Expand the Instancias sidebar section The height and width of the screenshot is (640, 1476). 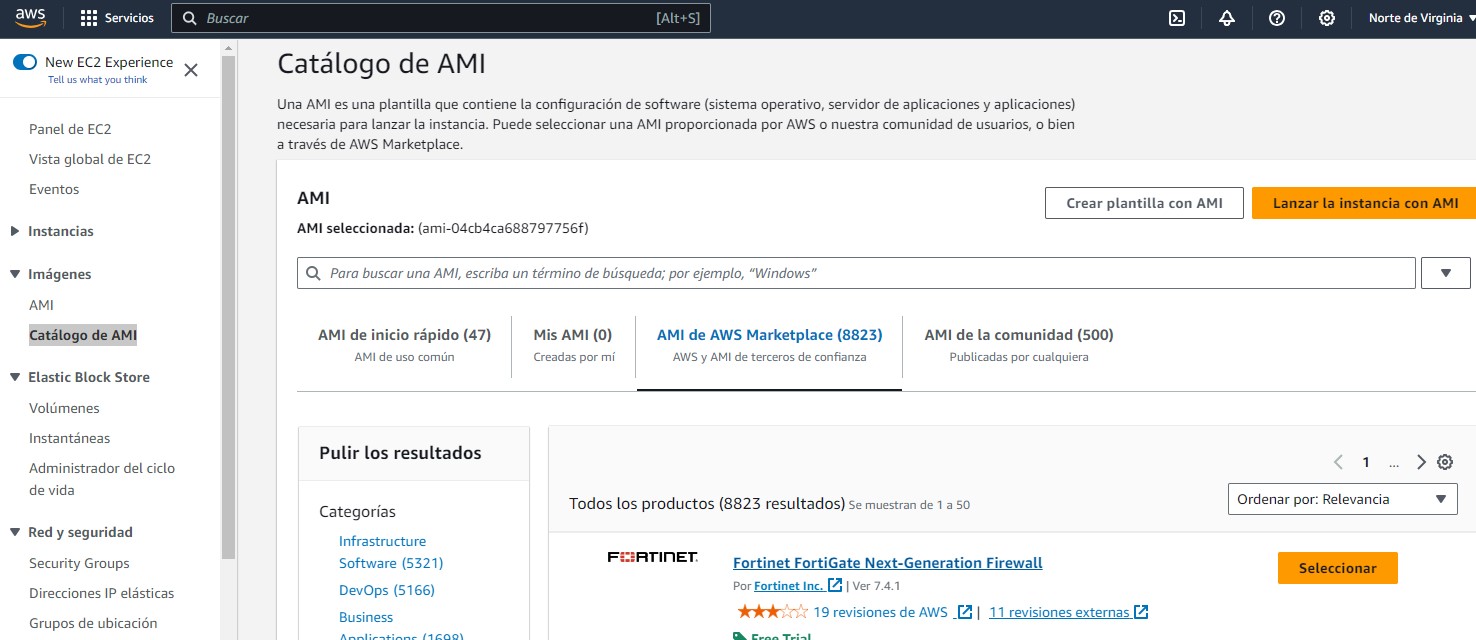click(14, 231)
